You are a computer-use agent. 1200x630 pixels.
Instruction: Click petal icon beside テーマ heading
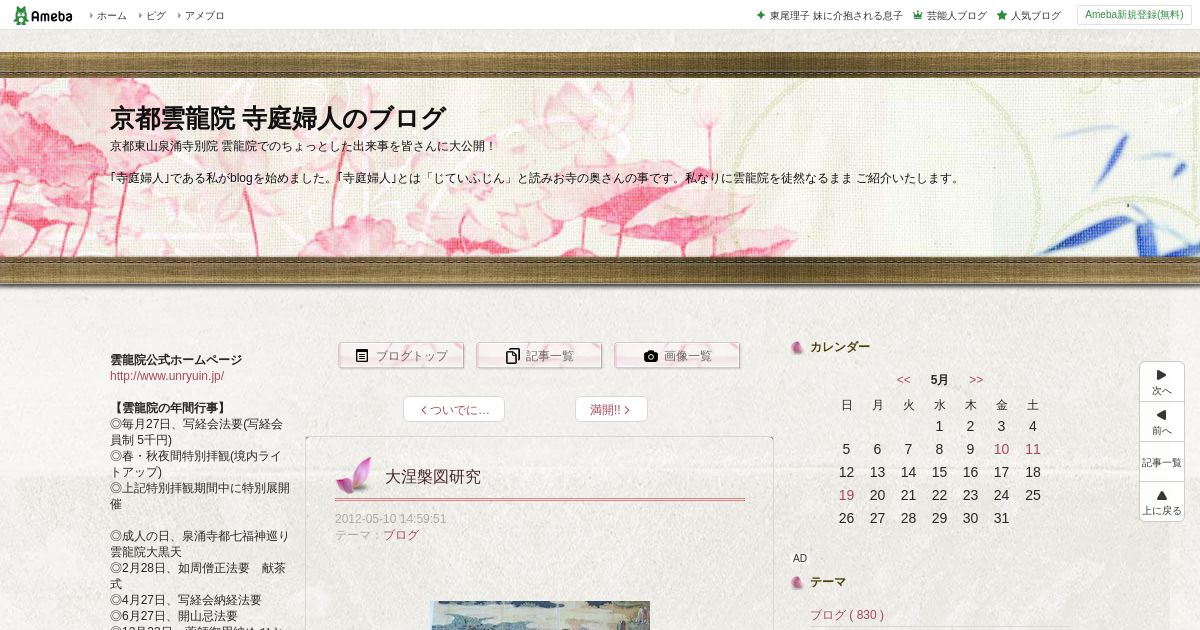point(797,583)
